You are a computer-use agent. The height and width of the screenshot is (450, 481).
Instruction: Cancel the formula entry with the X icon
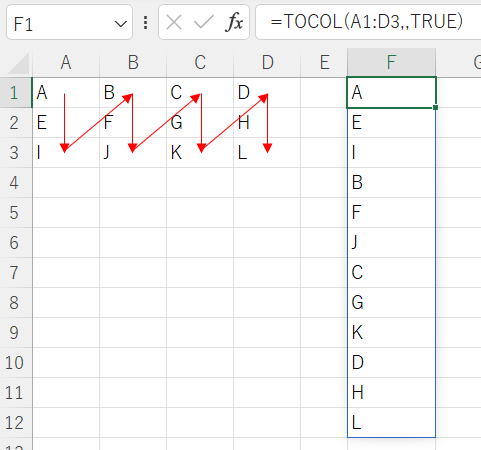(x=174, y=23)
